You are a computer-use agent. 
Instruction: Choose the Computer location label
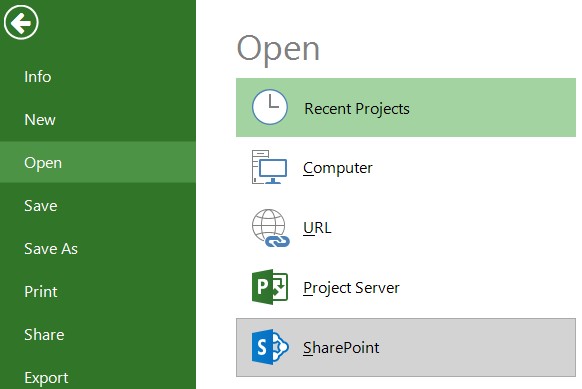pos(338,168)
